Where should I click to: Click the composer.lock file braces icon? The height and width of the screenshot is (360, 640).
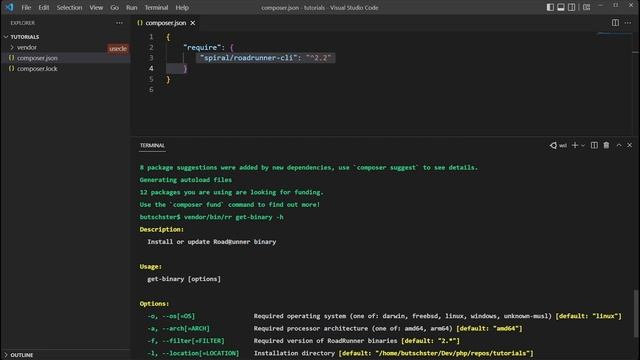11,69
